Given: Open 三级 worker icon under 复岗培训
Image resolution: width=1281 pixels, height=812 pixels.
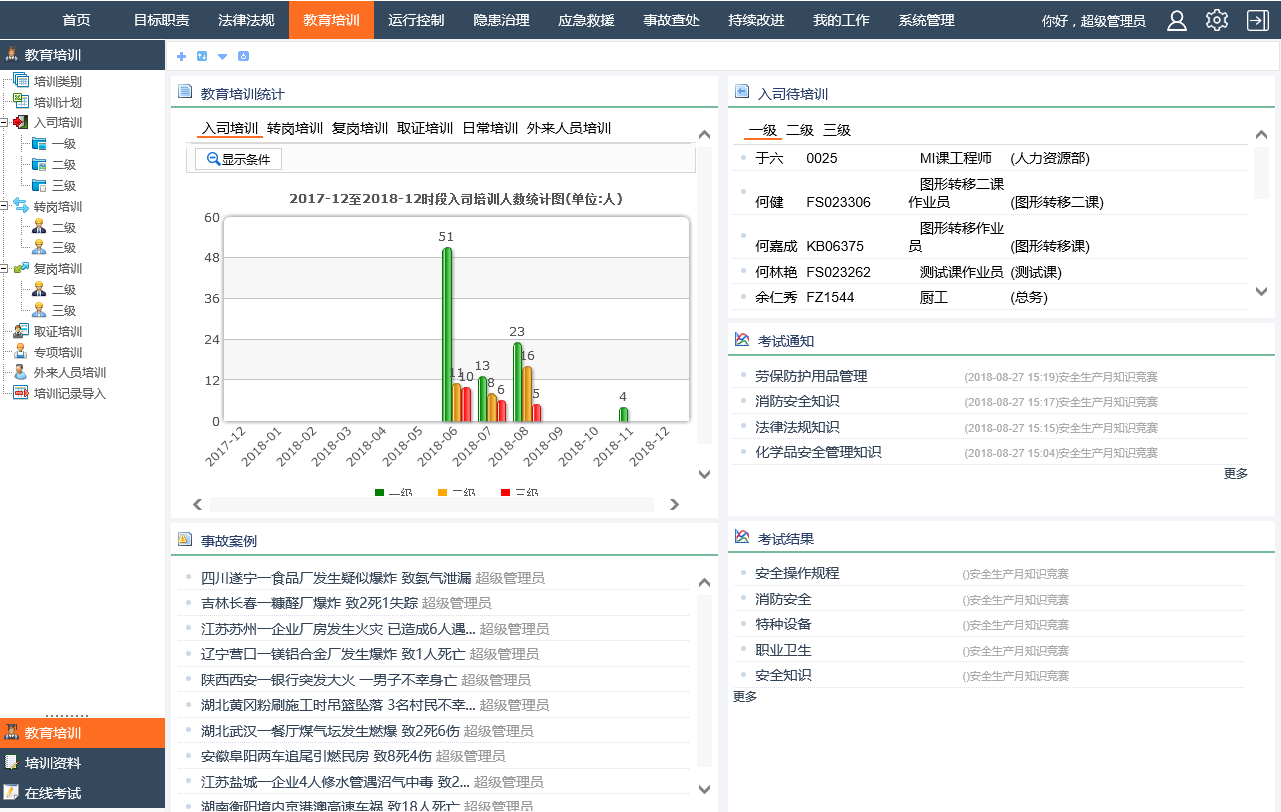Looking at the screenshot, I should coord(40,310).
